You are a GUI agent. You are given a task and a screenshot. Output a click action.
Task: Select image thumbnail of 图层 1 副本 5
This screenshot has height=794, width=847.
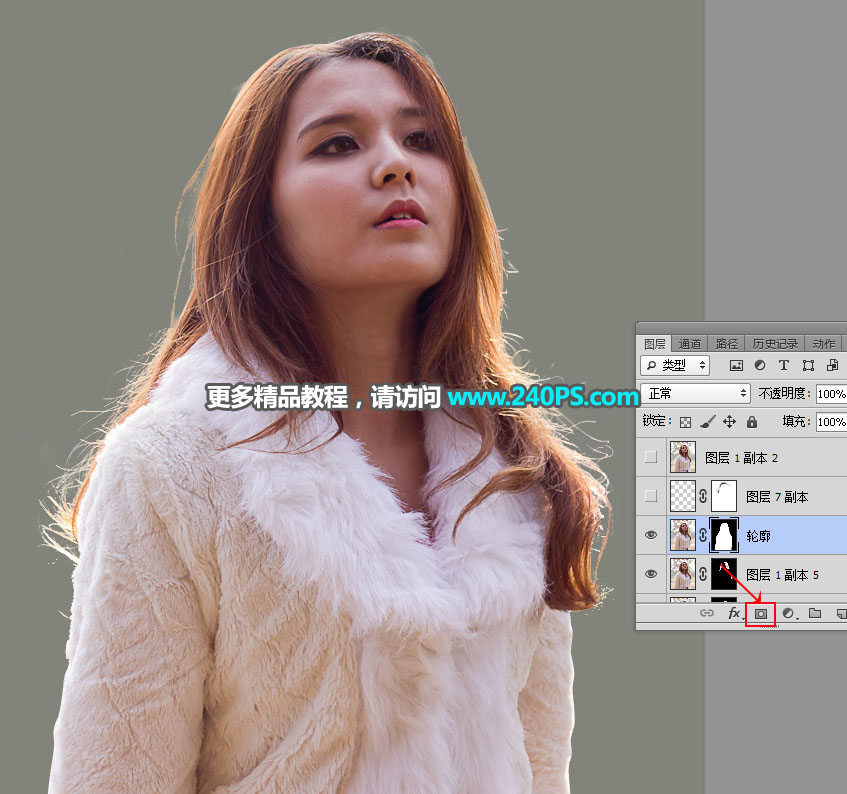683,574
